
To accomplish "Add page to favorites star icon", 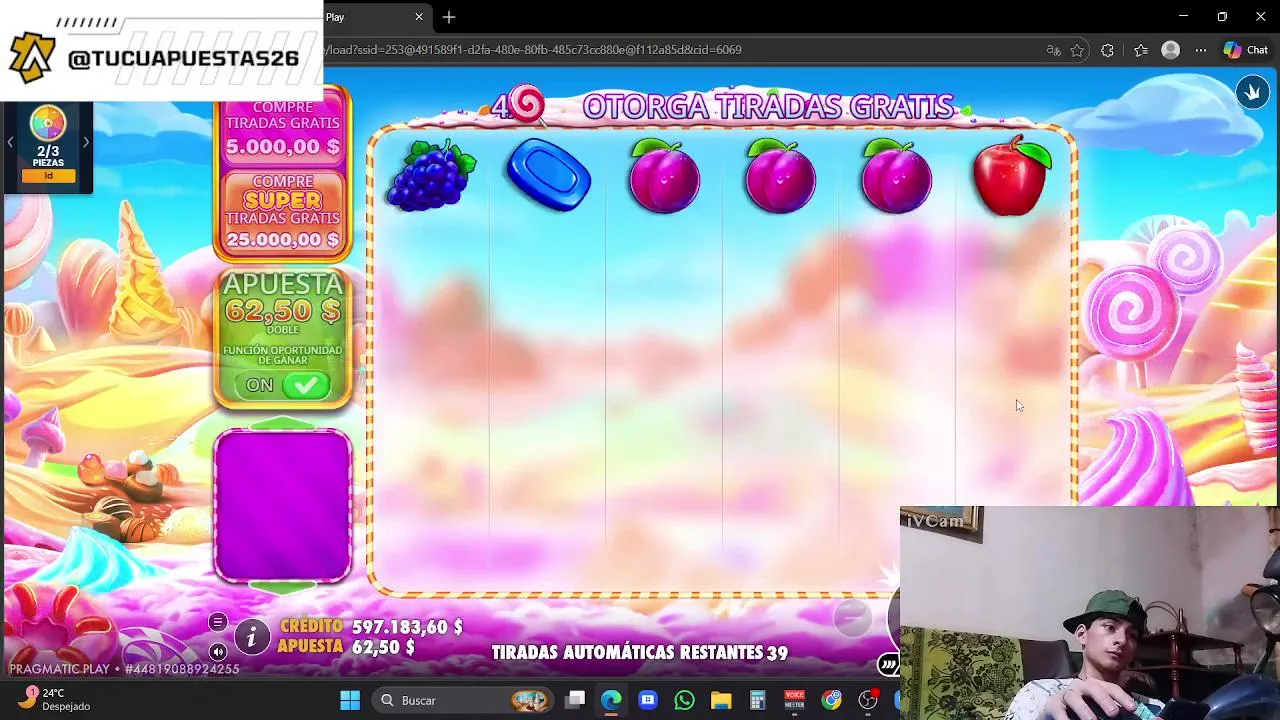I will (1077, 50).
